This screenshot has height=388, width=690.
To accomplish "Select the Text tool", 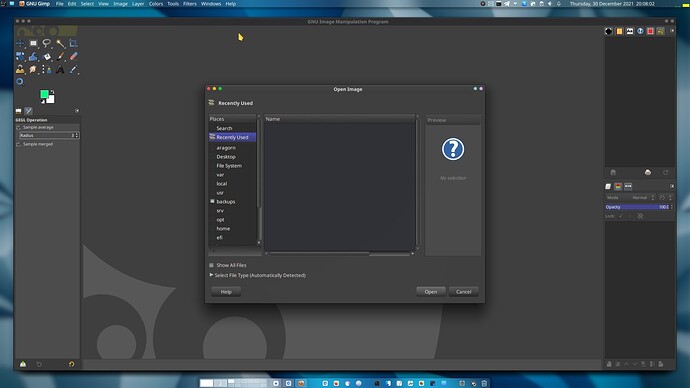I will tap(60, 70).
